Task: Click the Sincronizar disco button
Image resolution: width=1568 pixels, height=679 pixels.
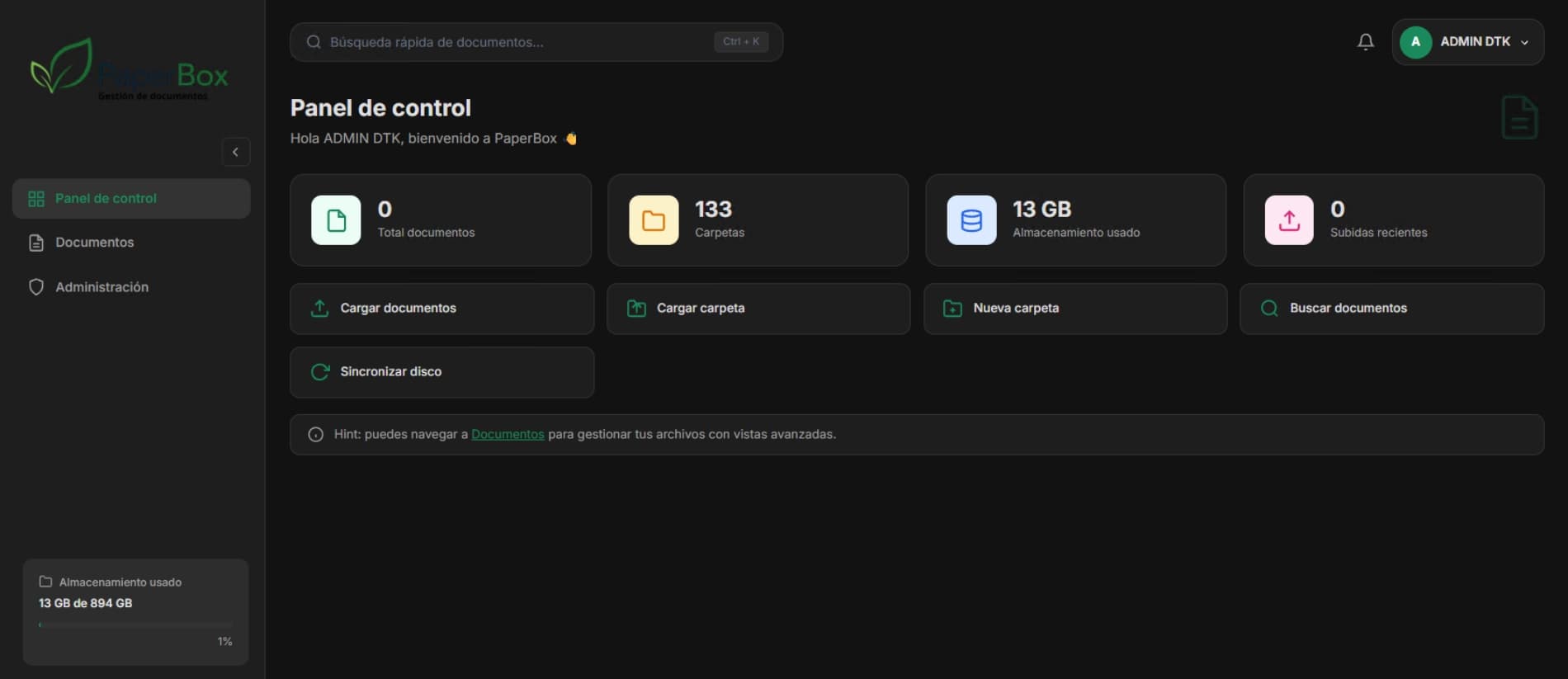Action: tap(442, 372)
